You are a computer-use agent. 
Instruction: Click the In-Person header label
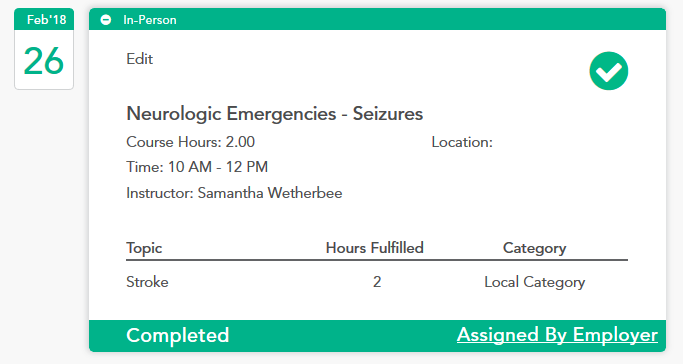tap(149, 20)
